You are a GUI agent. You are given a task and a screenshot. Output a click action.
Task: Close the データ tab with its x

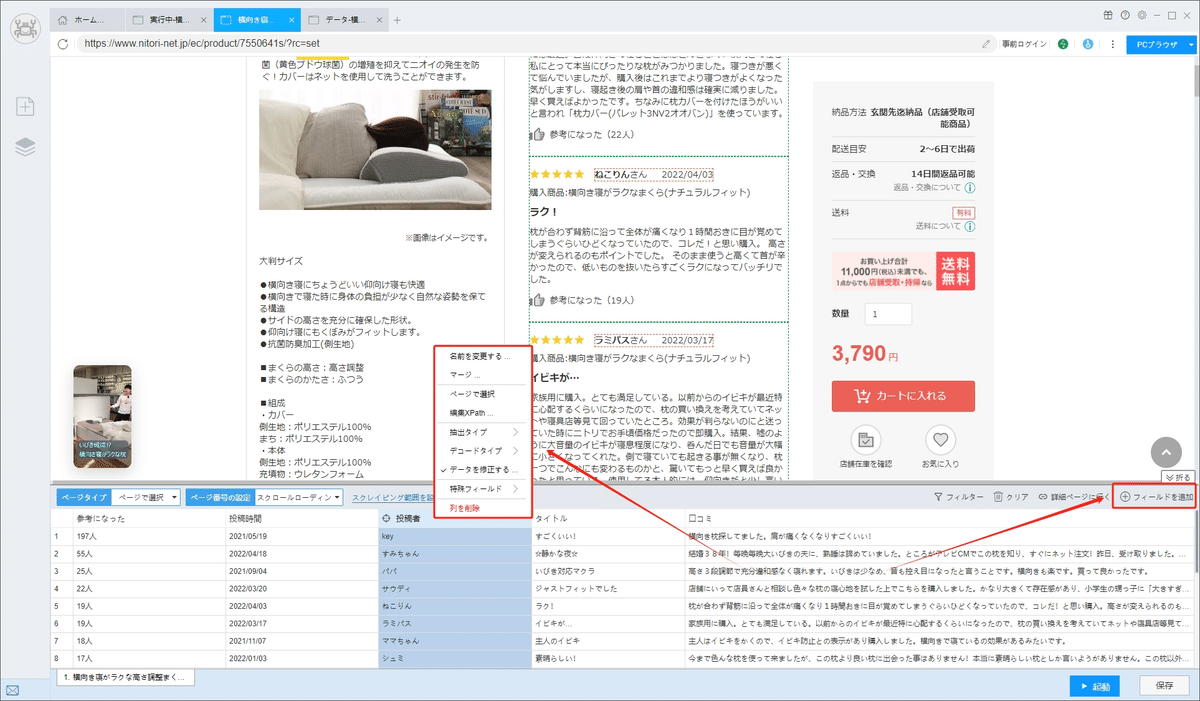pos(378,20)
